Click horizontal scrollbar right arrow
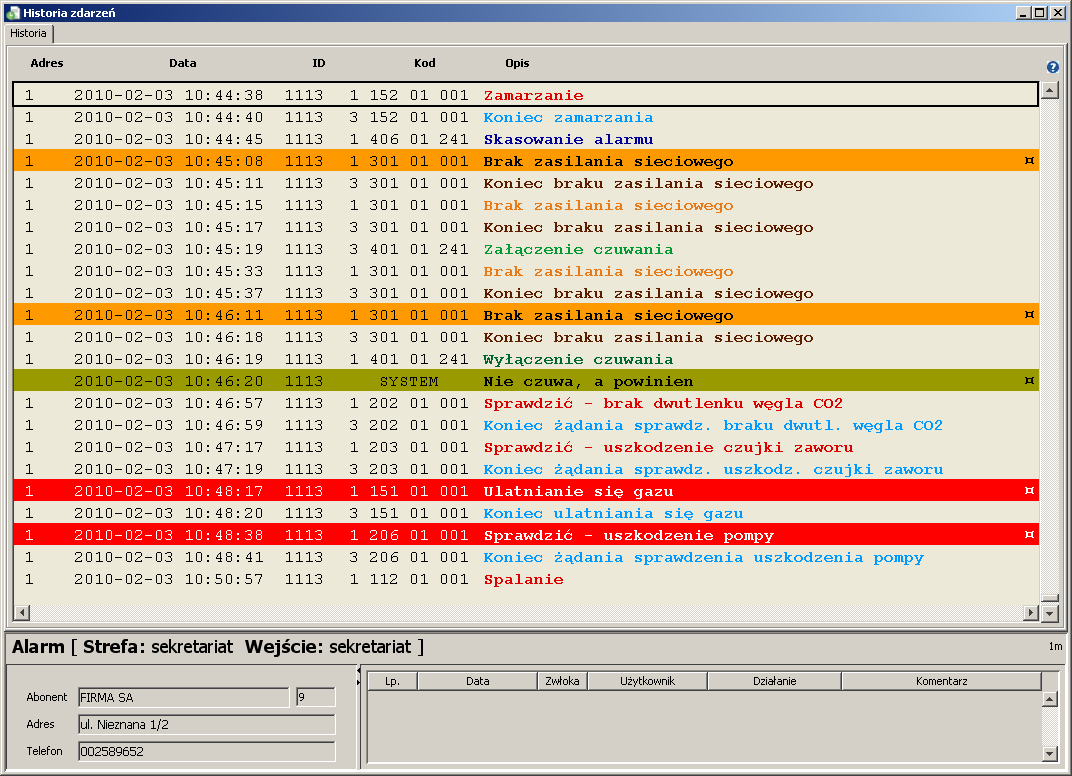Screen dimensions: 1072x776 pyautogui.click(x=1031, y=613)
